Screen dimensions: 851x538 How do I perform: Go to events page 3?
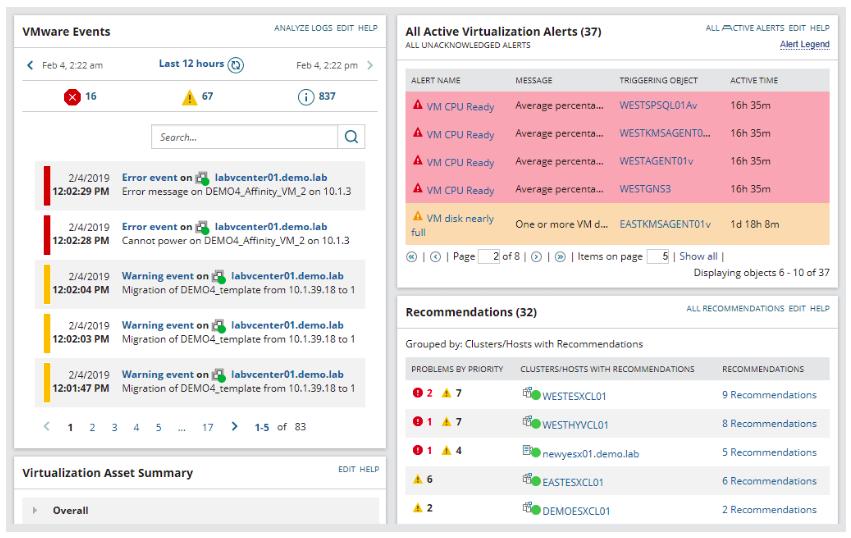pyautogui.click(x=115, y=428)
